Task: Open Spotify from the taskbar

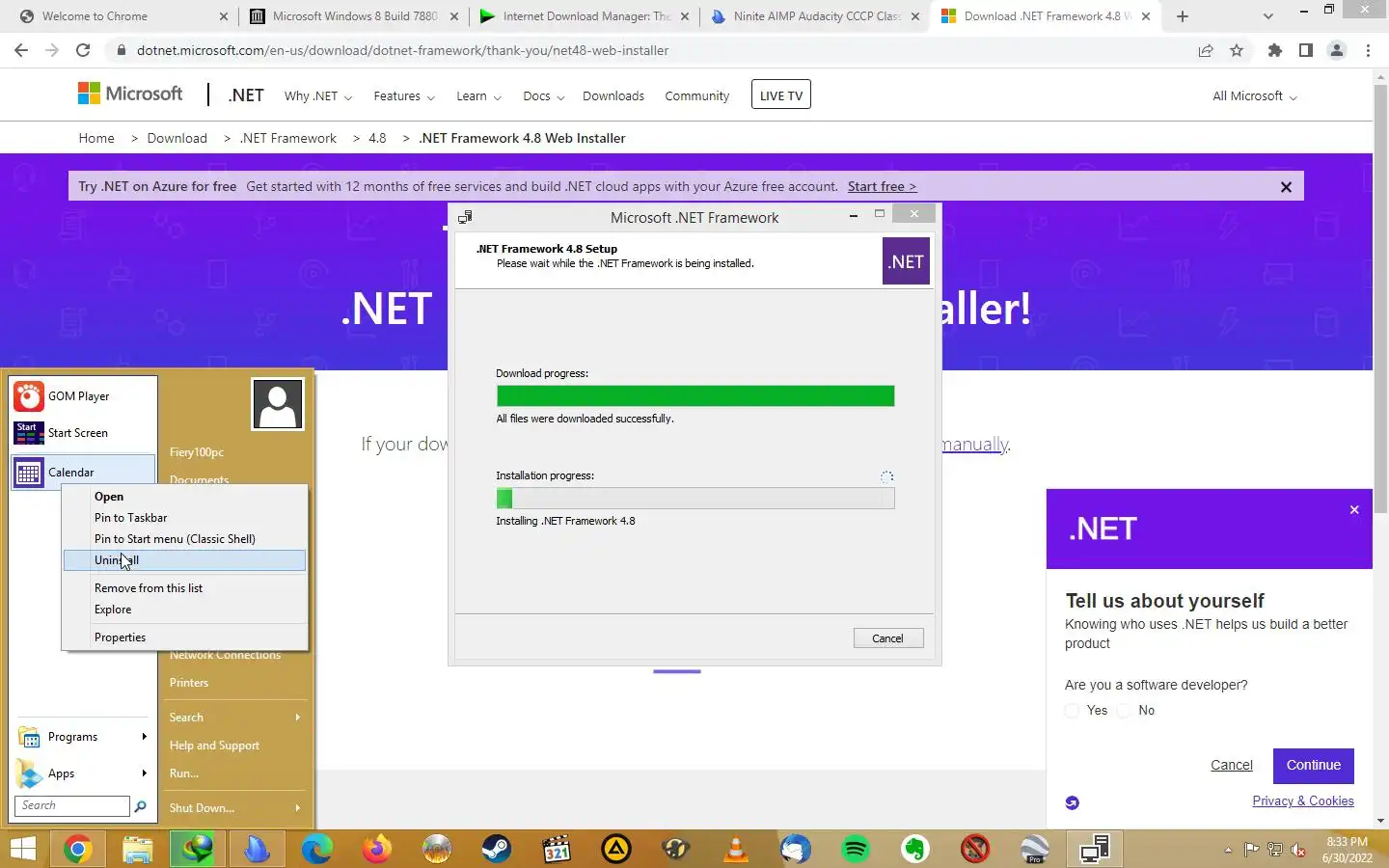Action: (x=856, y=850)
